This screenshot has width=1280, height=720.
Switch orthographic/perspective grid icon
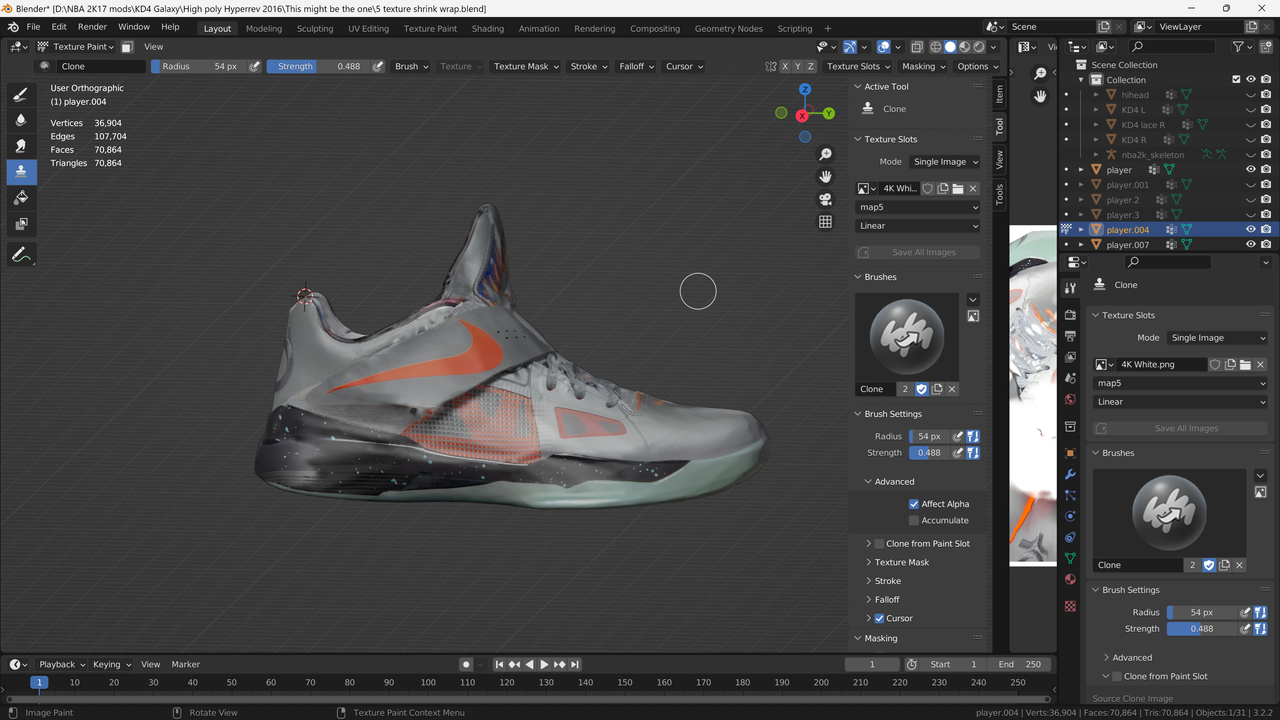click(825, 222)
